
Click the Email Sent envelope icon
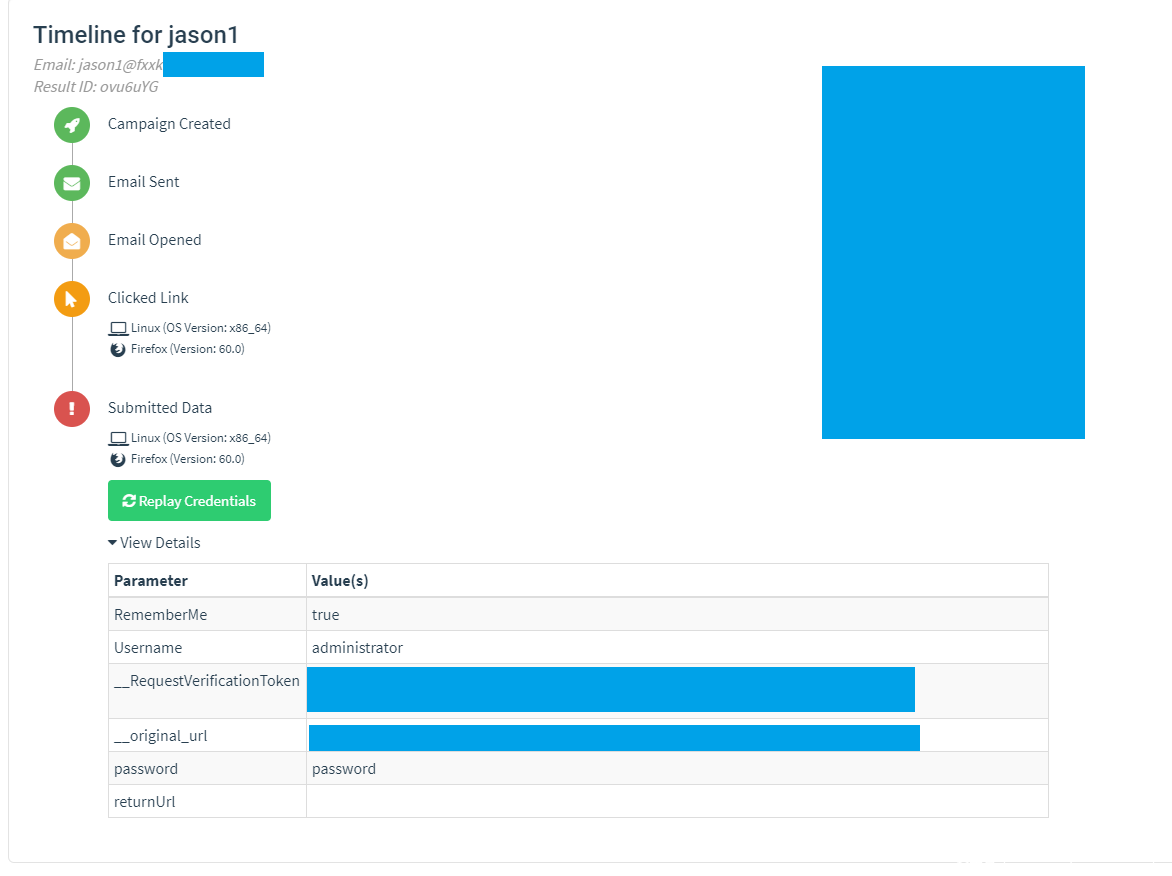(72, 183)
